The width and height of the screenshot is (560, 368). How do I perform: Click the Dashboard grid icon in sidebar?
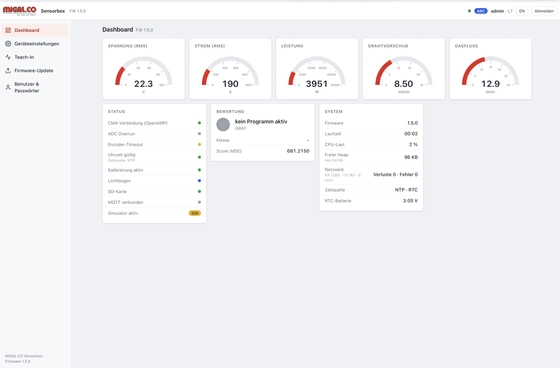[8, 30]
